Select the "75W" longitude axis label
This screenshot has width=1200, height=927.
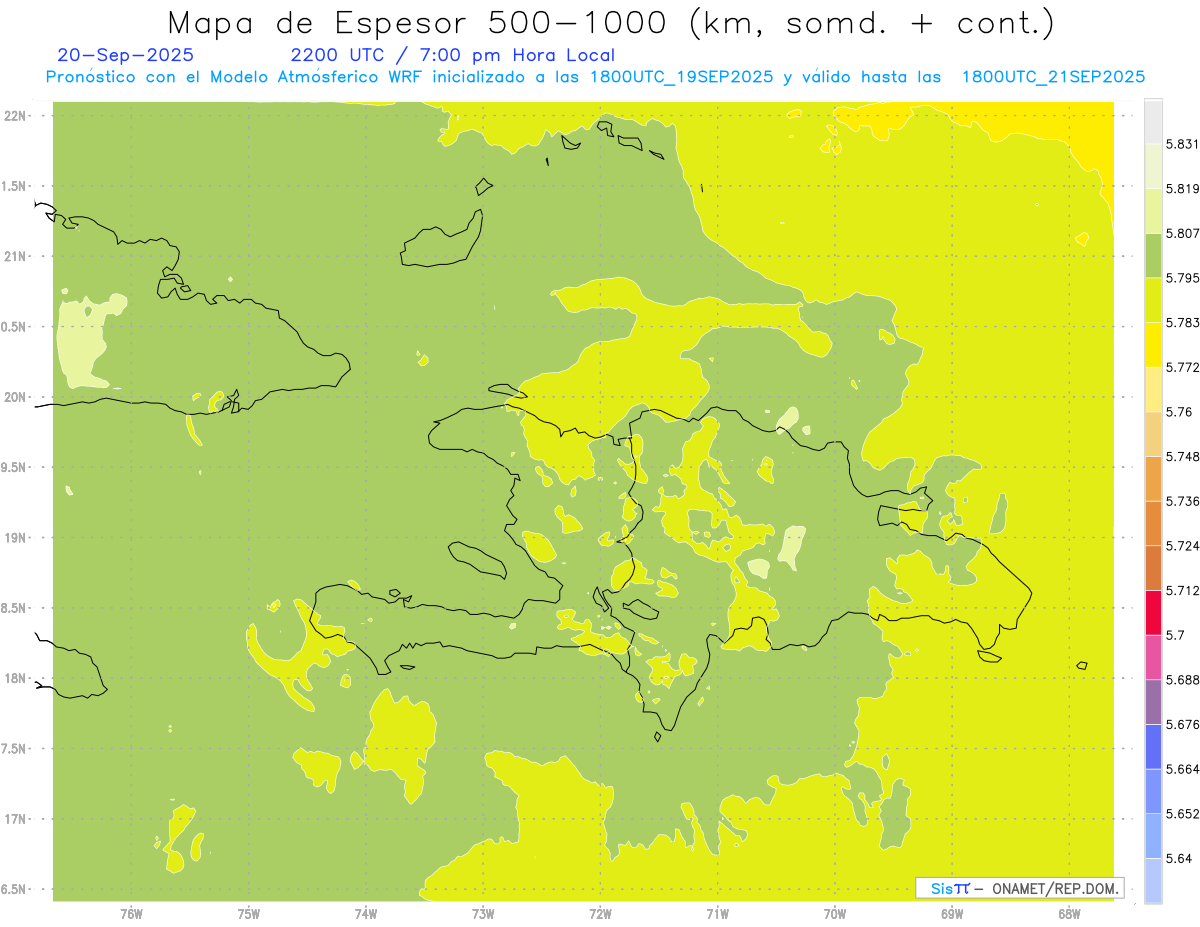pyautogui.click(x=248, y=913)
